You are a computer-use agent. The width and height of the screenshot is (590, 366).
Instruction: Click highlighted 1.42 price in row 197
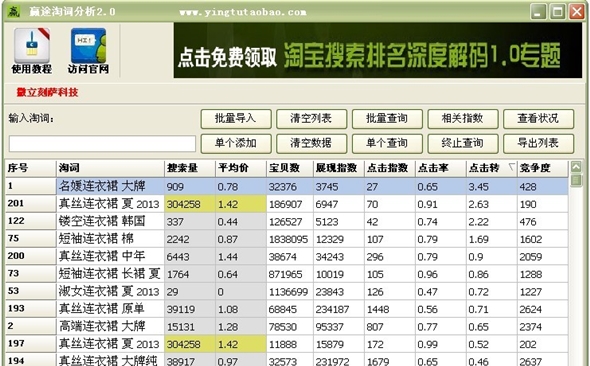pyautogui.click(x=228, y=344)
